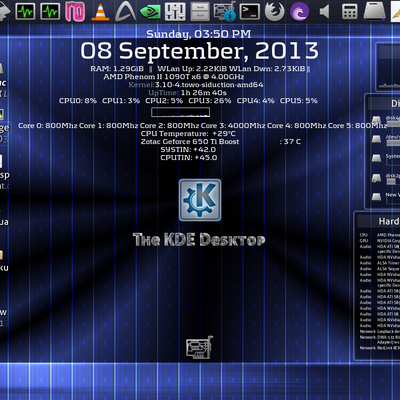Click the 'RAM: 1.29GiB' reading
The height and width of the screenshot is (400, 400).
[117, 69]
